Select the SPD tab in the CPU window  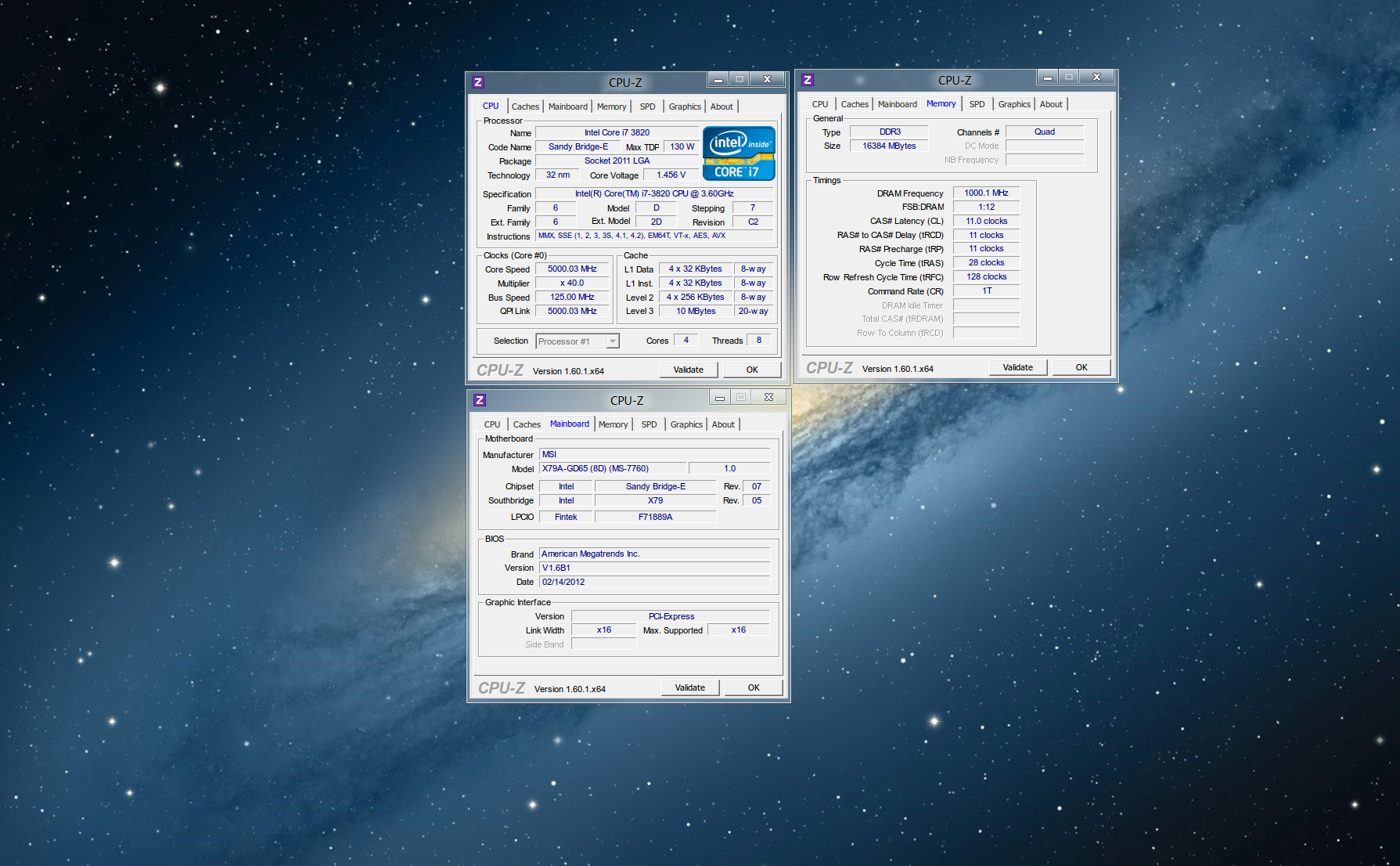[647, 106]
